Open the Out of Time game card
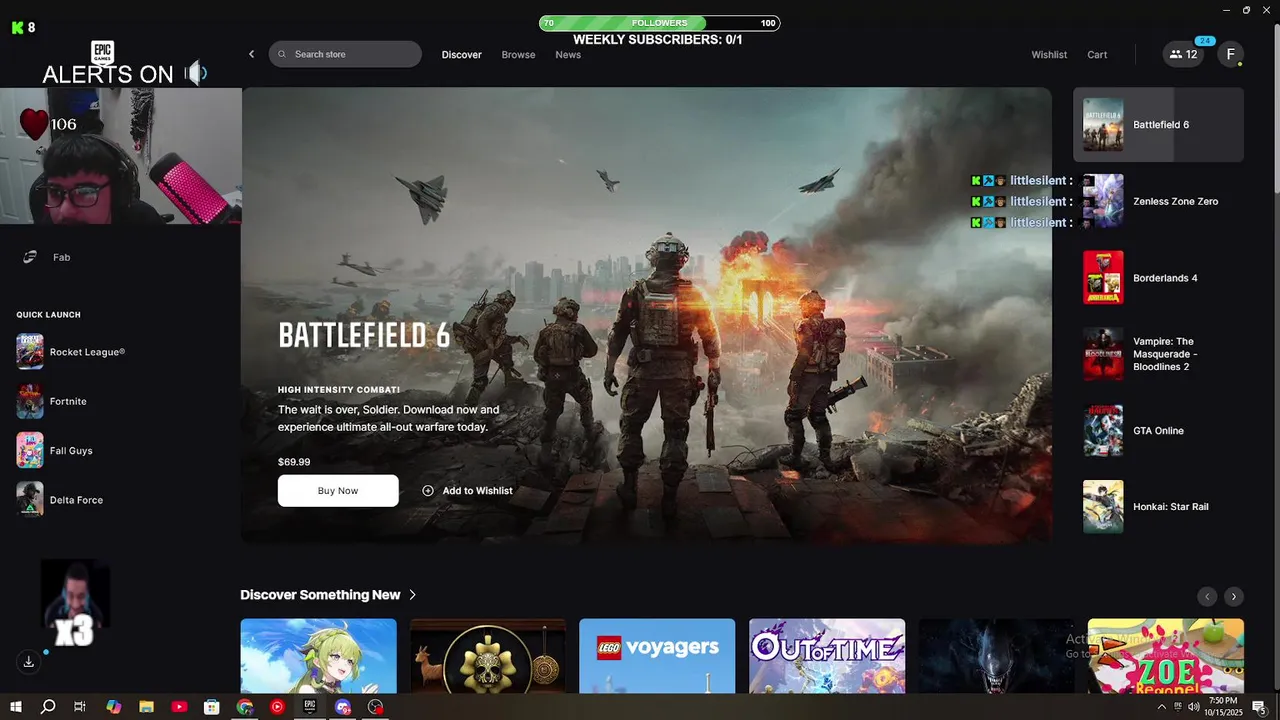1280x720 pixels. [x=827, y=656]
